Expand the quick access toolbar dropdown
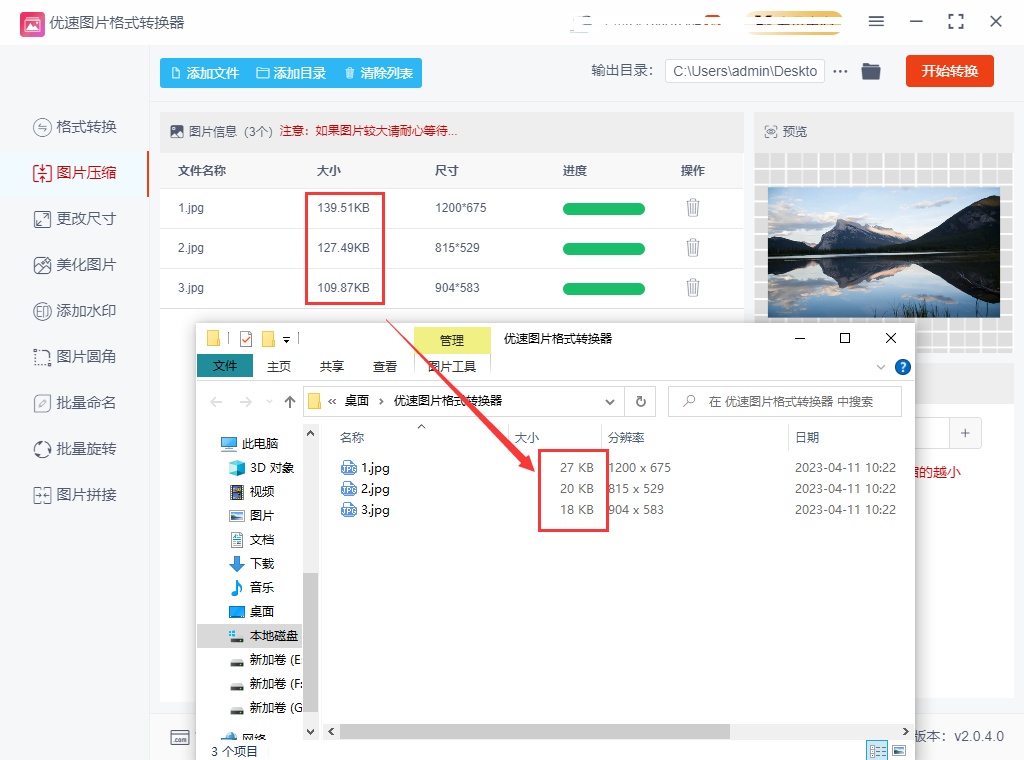 pyautogui.click(x=287, y=338)
